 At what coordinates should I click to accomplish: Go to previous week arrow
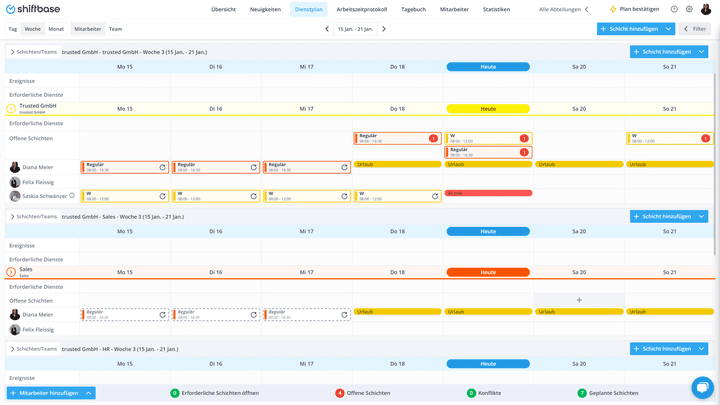pyautogui.click(x=327, y=29)
